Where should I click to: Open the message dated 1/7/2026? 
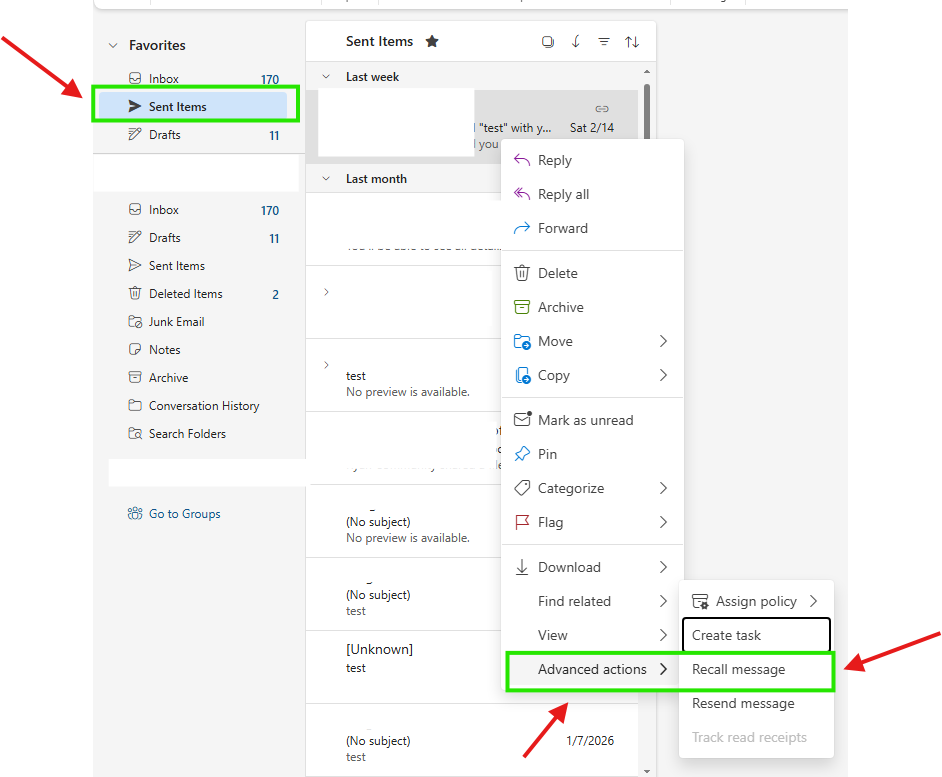pos(472,740)
